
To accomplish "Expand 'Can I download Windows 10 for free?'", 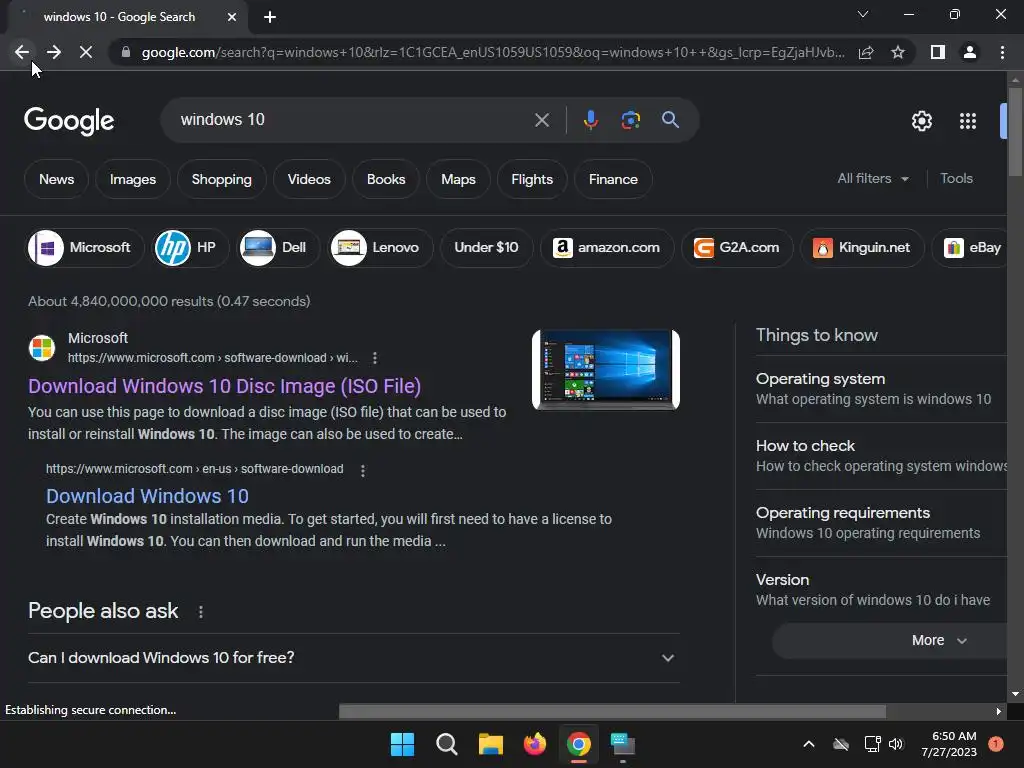I will click(x=354, y=658).
